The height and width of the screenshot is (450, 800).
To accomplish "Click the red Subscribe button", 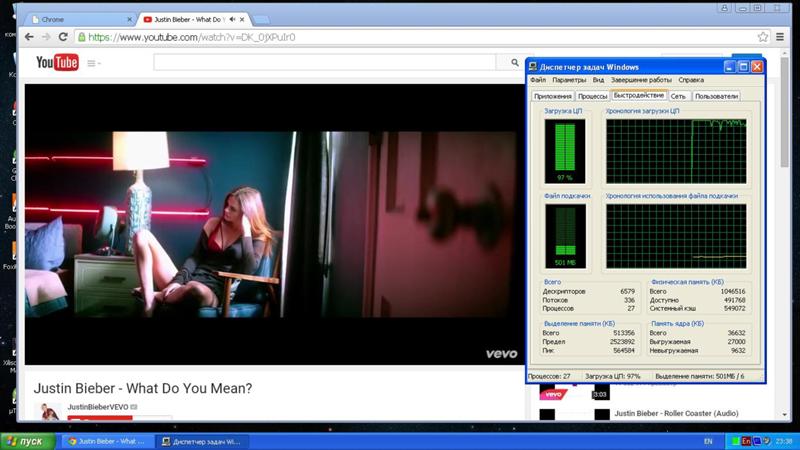I will [x=100, y=418].
